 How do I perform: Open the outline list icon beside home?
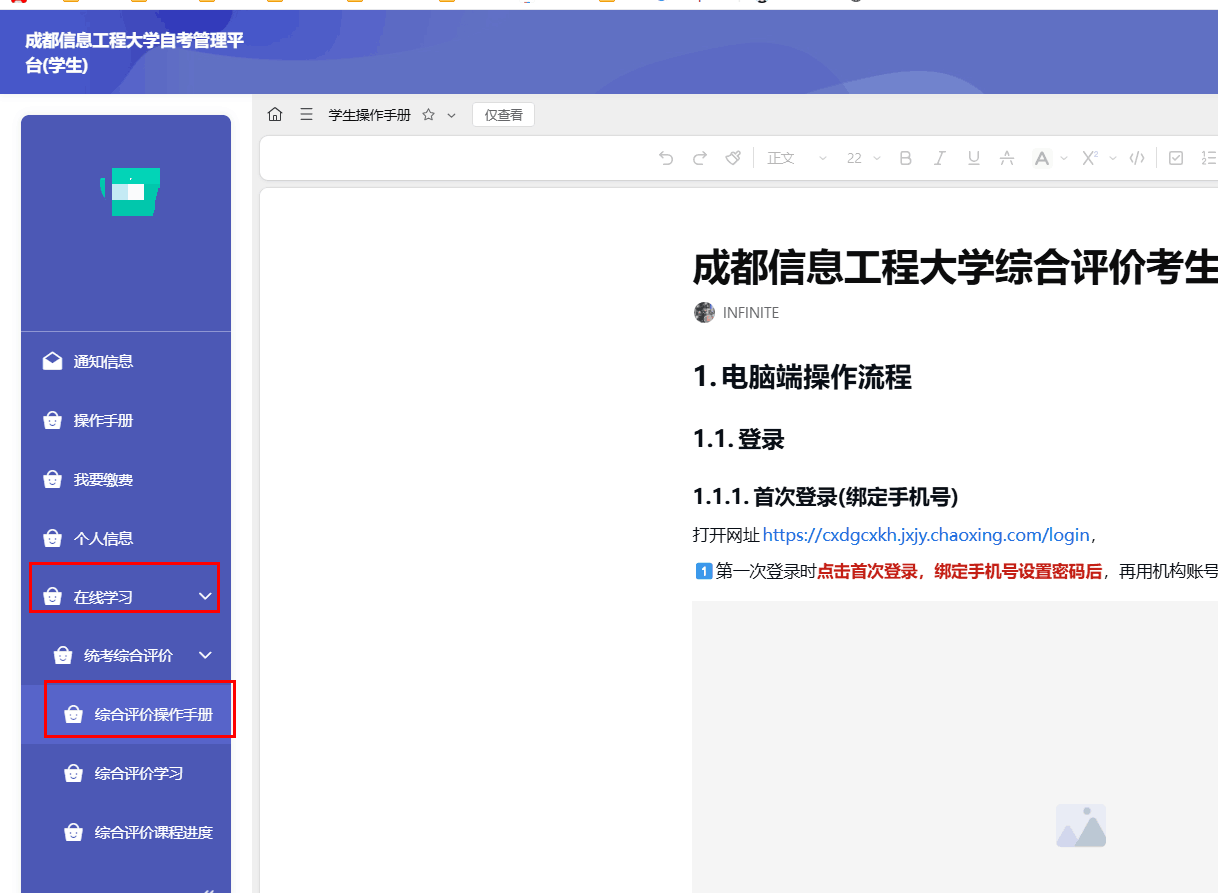(x=306, y=115)
